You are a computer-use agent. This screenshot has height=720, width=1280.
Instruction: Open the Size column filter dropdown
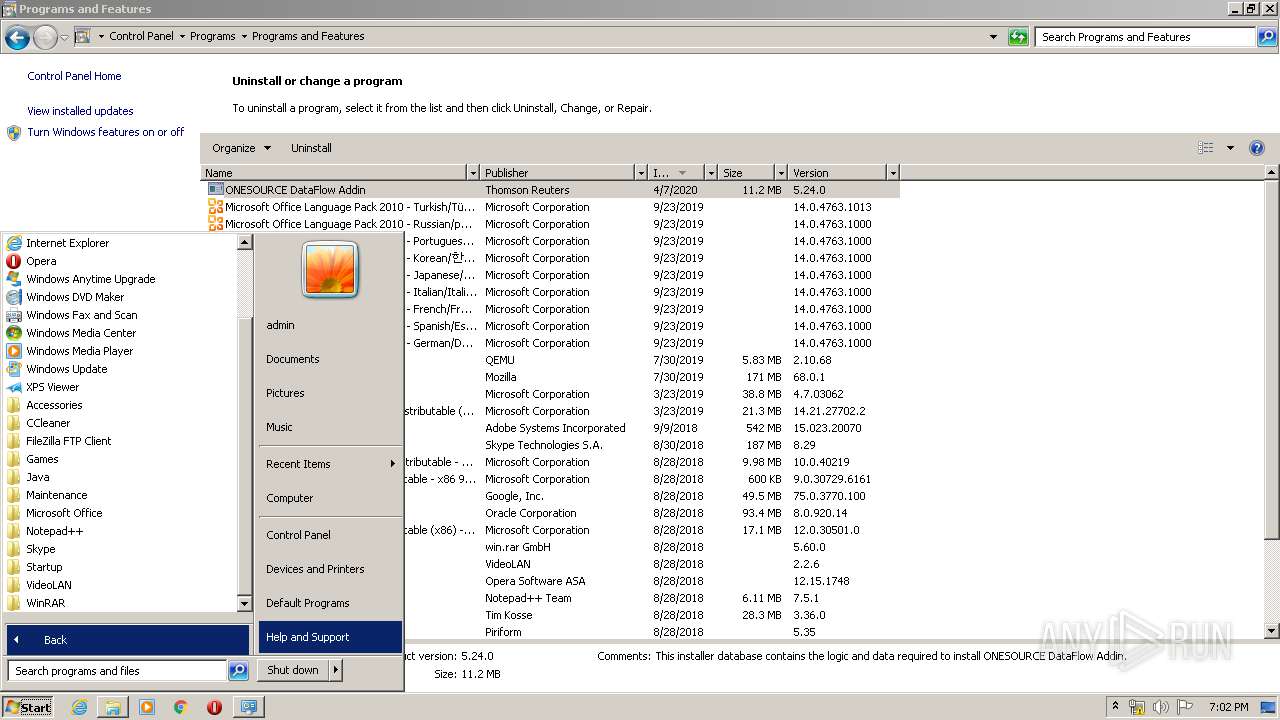pyautogui.click(x=779, y=173)
